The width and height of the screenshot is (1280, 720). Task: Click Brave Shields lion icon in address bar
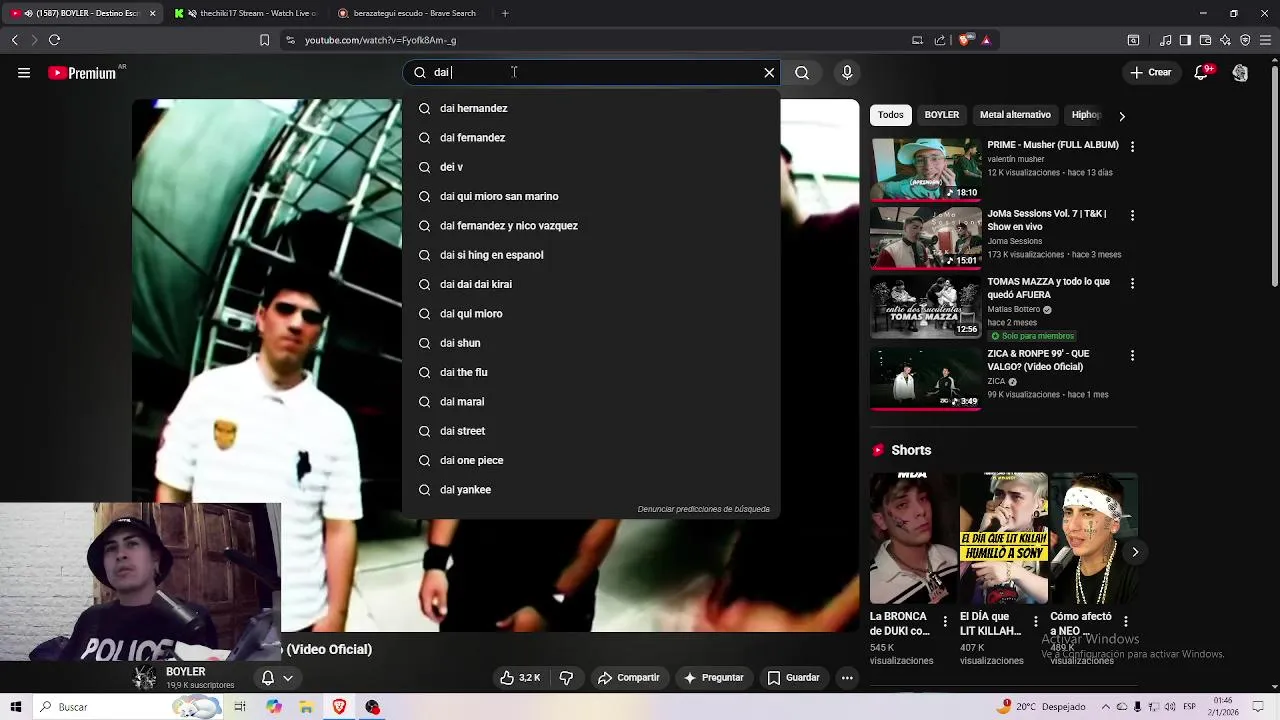coord(964,40)
